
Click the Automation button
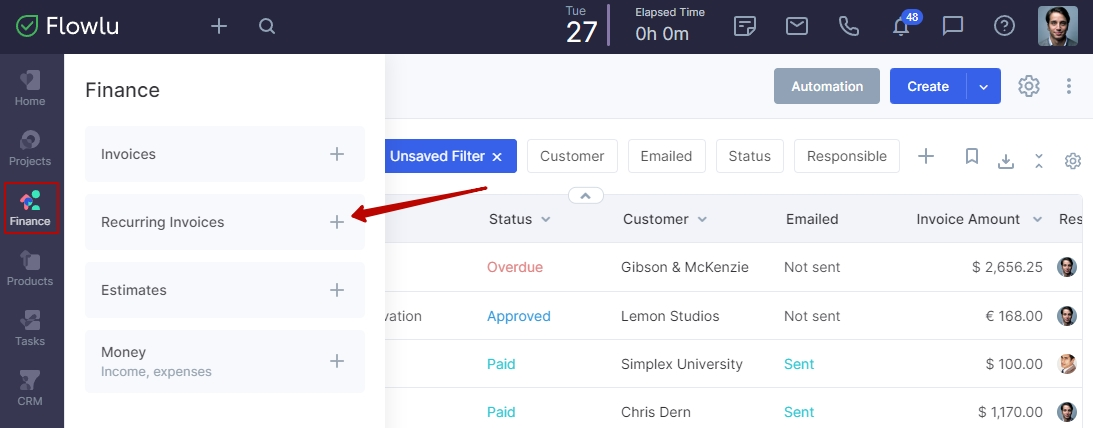[x=827, y=86]
